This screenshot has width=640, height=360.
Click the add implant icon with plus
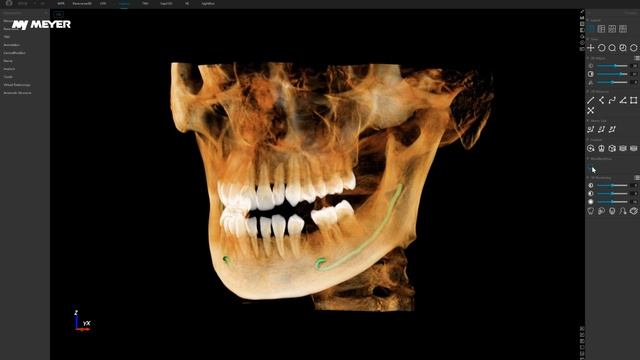591,148
